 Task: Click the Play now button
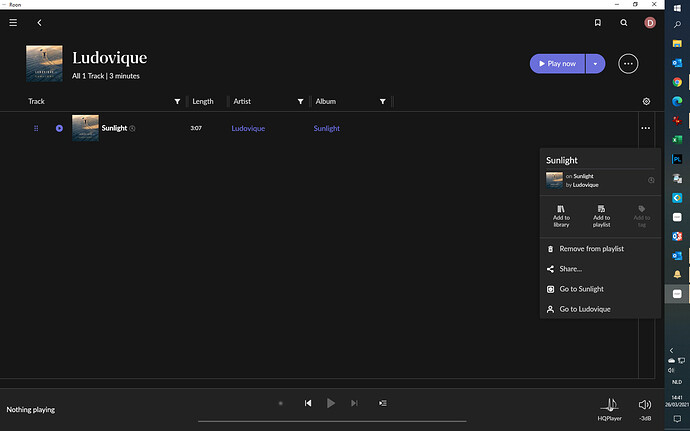557,63
